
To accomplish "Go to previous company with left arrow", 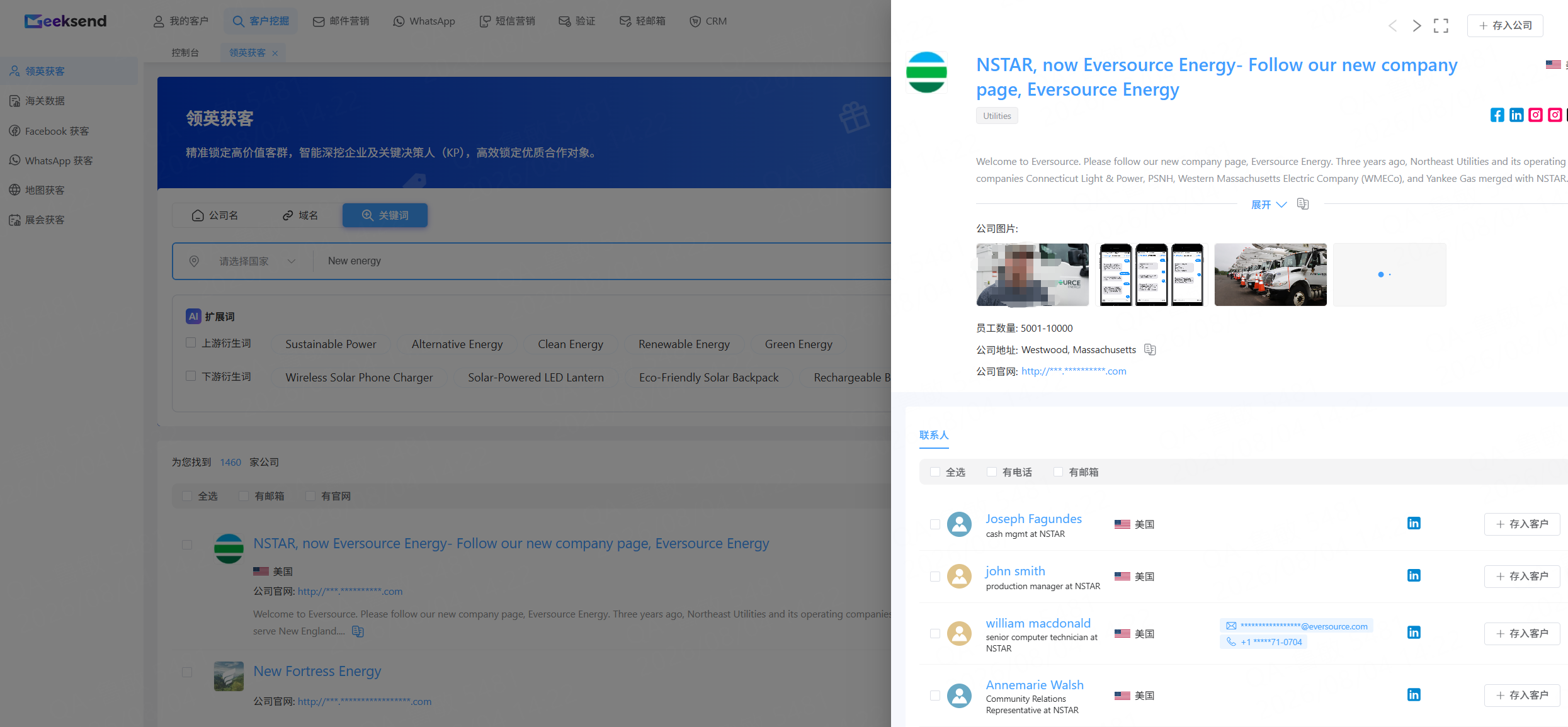I will click(x=1392, y=25).
